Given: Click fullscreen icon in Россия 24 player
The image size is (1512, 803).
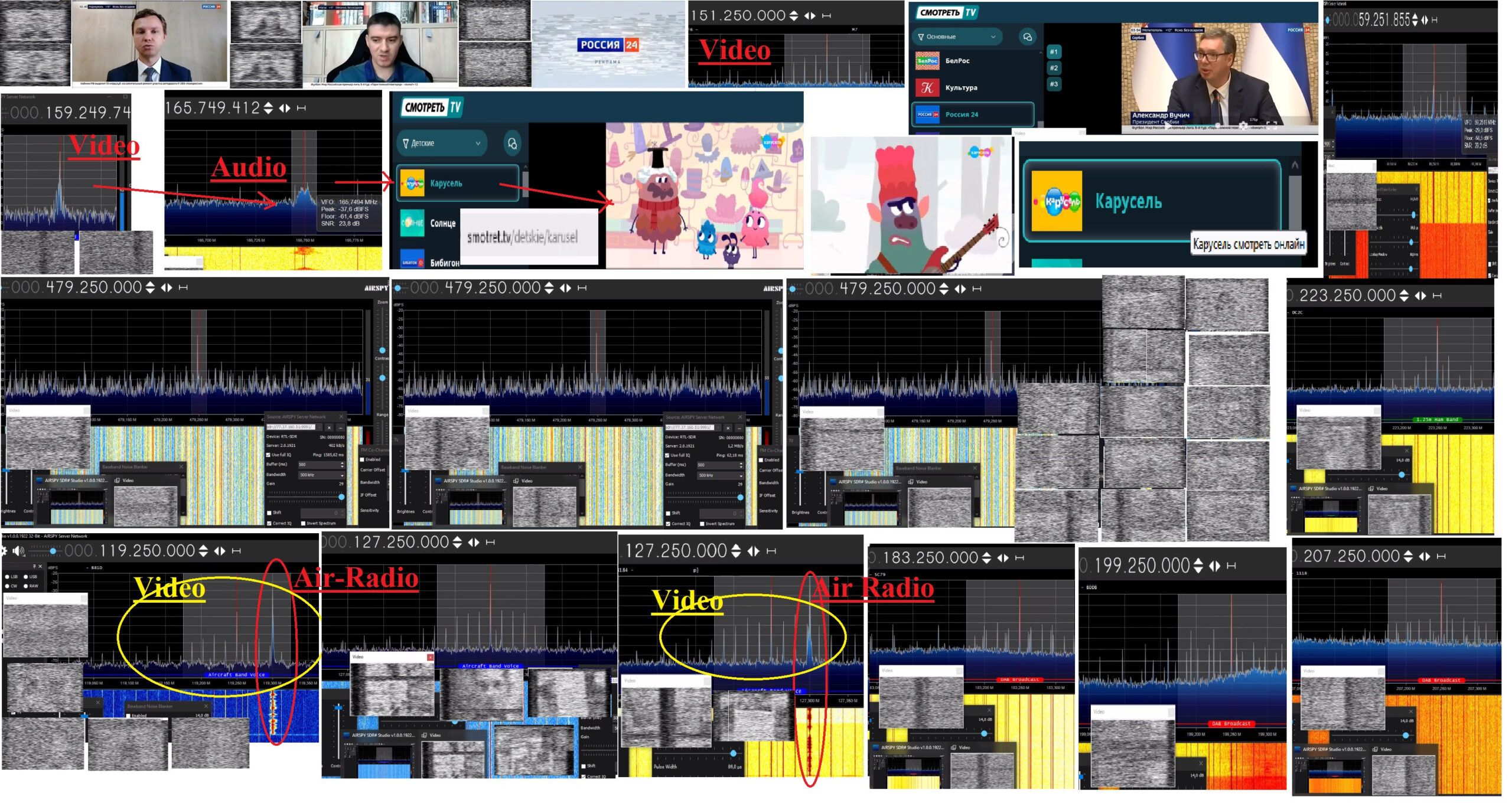Looking at the screenshot, I should (1272, 126).
